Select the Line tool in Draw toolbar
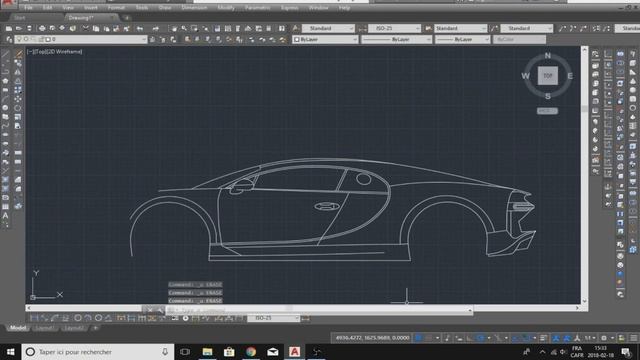Viewport: 640px width, 360px height. [5, 54]
